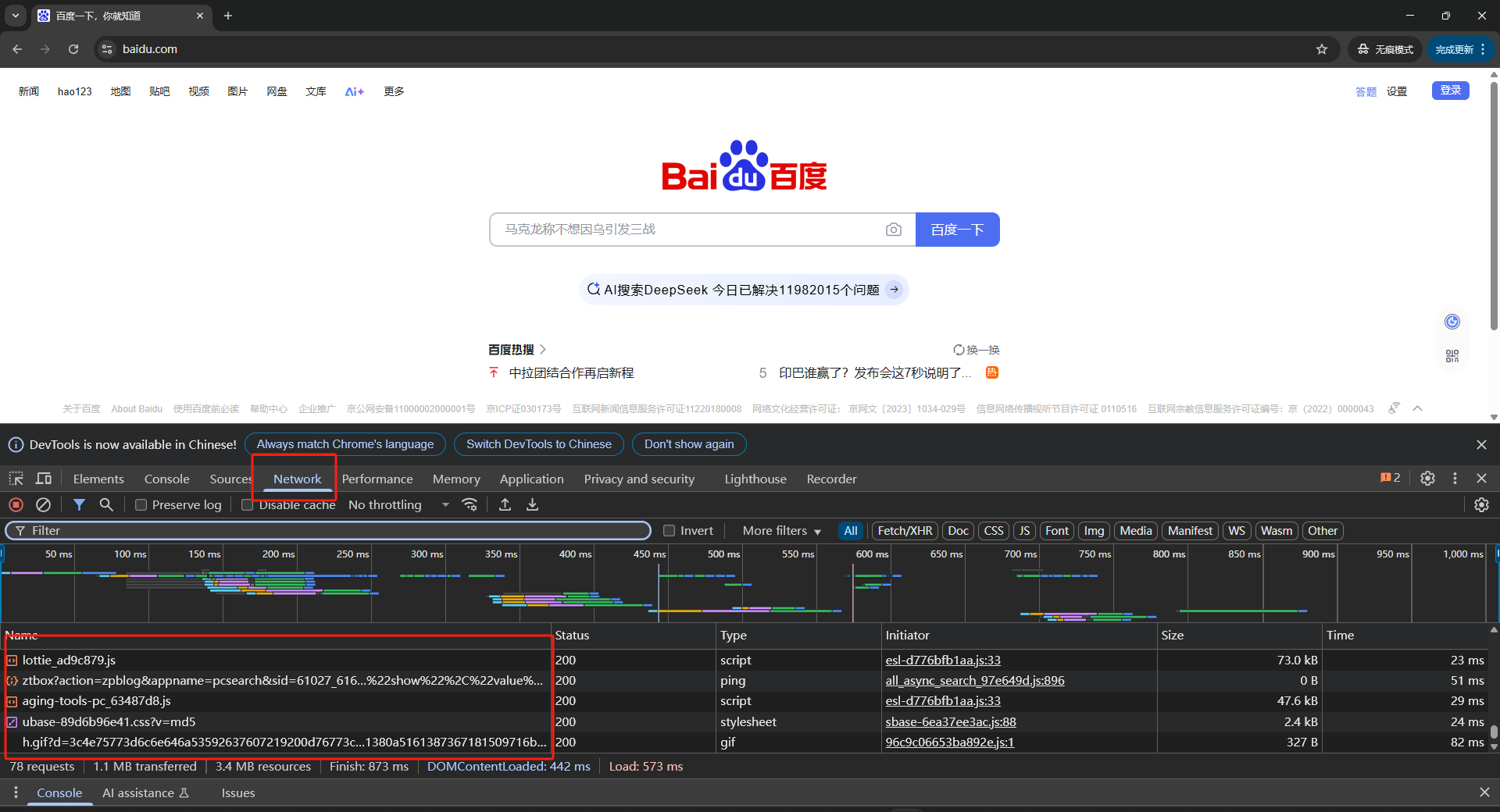Image resolution: width=1500 pixels, height=812 pixels.
Task: Click the 百度一下 search button
Action: tap(957, 230)
